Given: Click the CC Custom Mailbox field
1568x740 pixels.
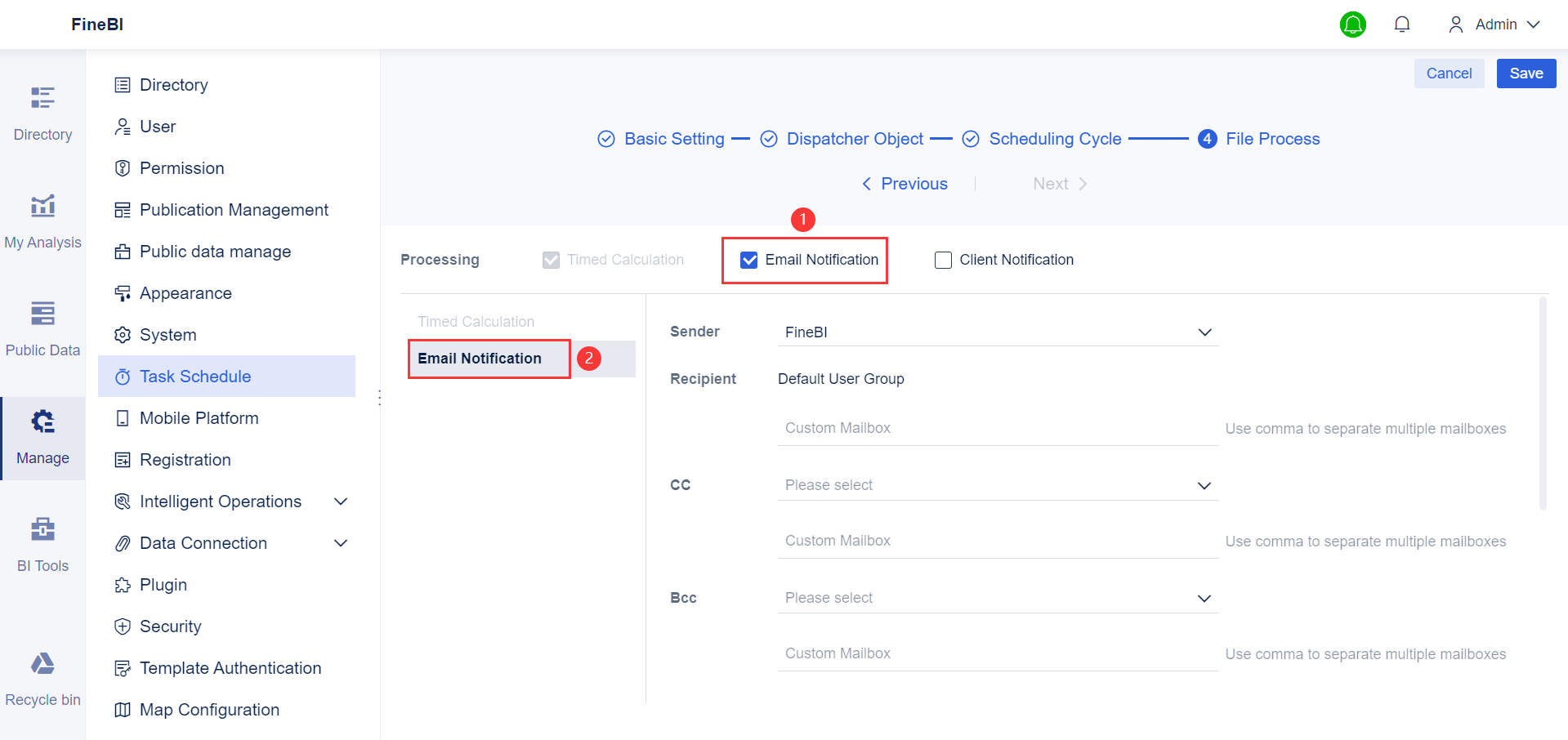Looking at the screenshot, I should pos(998,541).
